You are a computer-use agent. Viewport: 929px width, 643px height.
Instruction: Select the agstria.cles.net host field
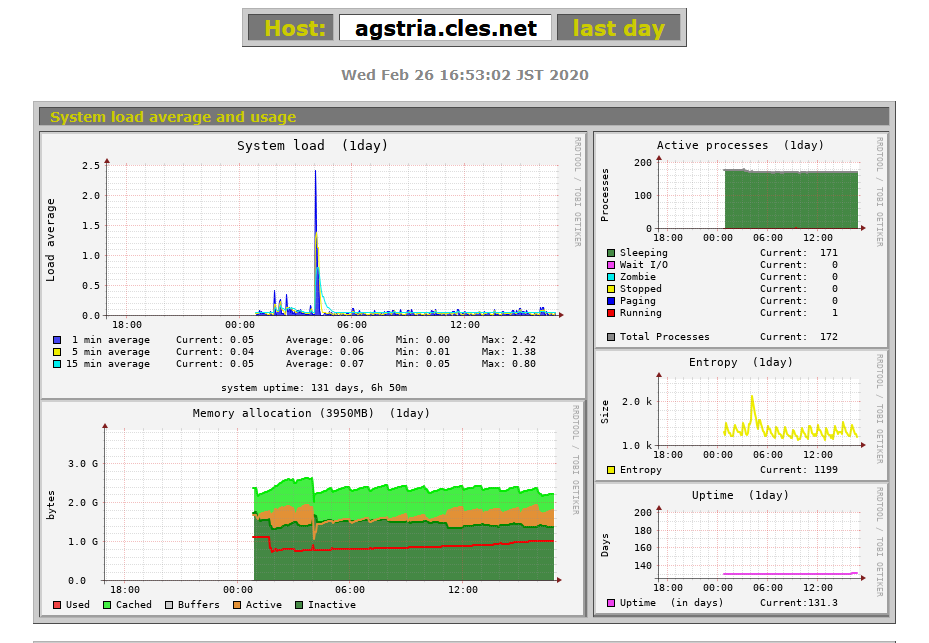point(445,28)
